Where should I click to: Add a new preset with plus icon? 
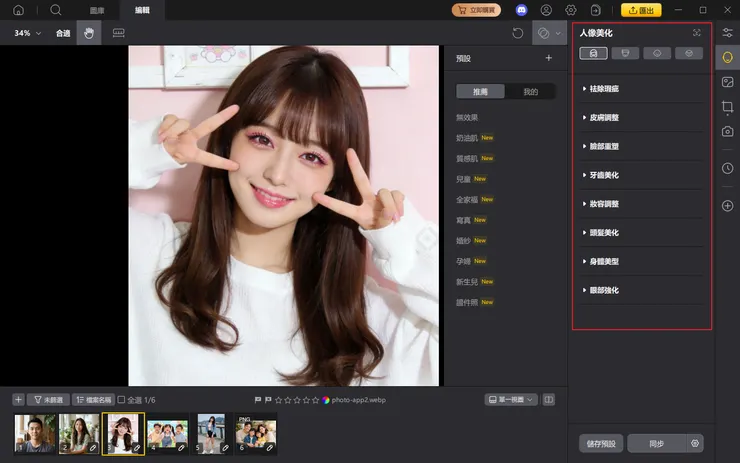(x=548, y=58)
